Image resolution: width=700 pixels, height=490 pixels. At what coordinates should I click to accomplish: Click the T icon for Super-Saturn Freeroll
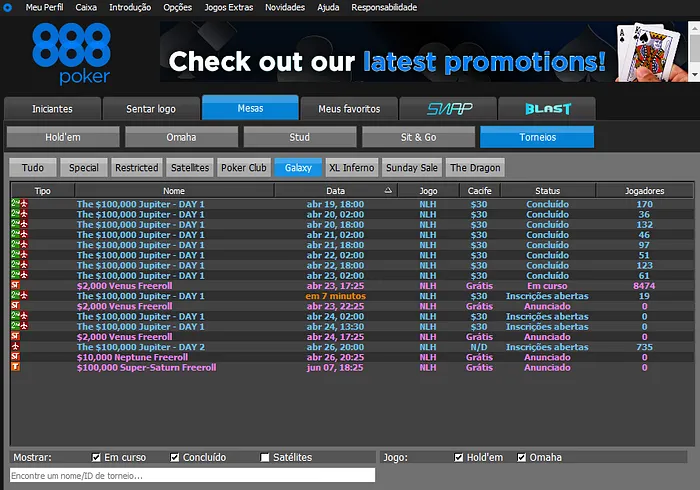[16, 367]
